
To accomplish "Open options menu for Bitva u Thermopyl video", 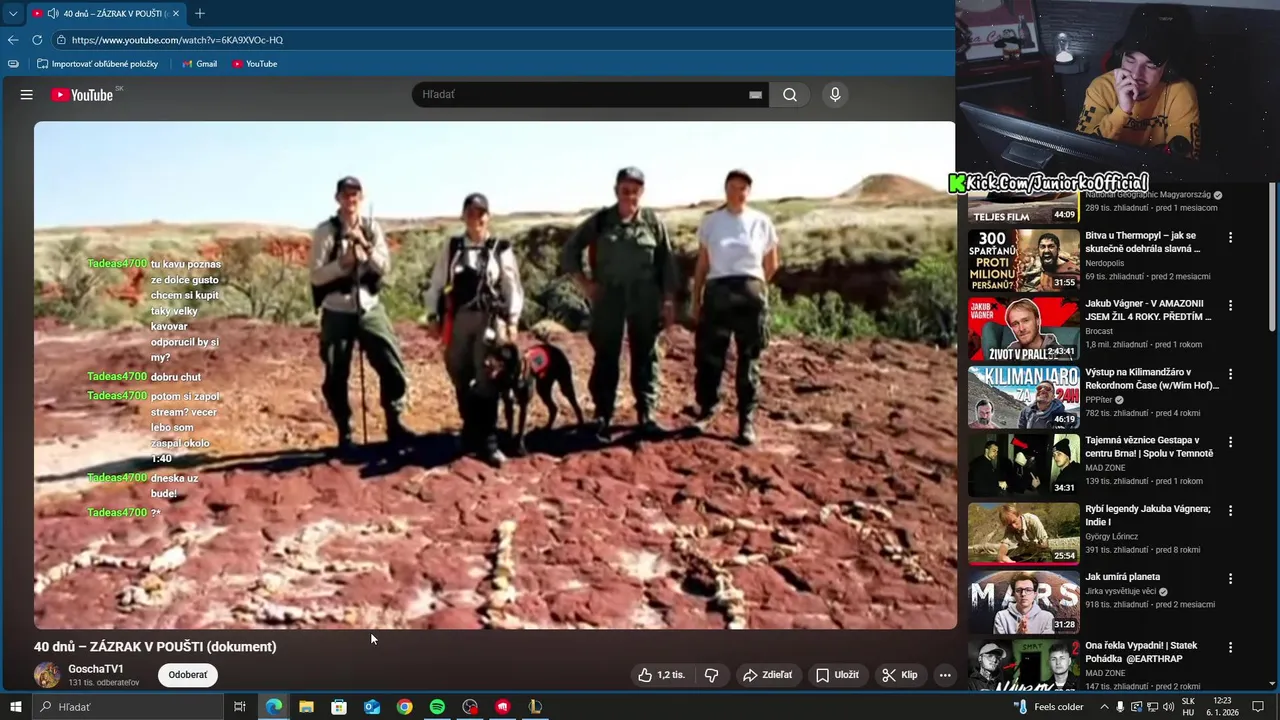I will (1231, 238).
